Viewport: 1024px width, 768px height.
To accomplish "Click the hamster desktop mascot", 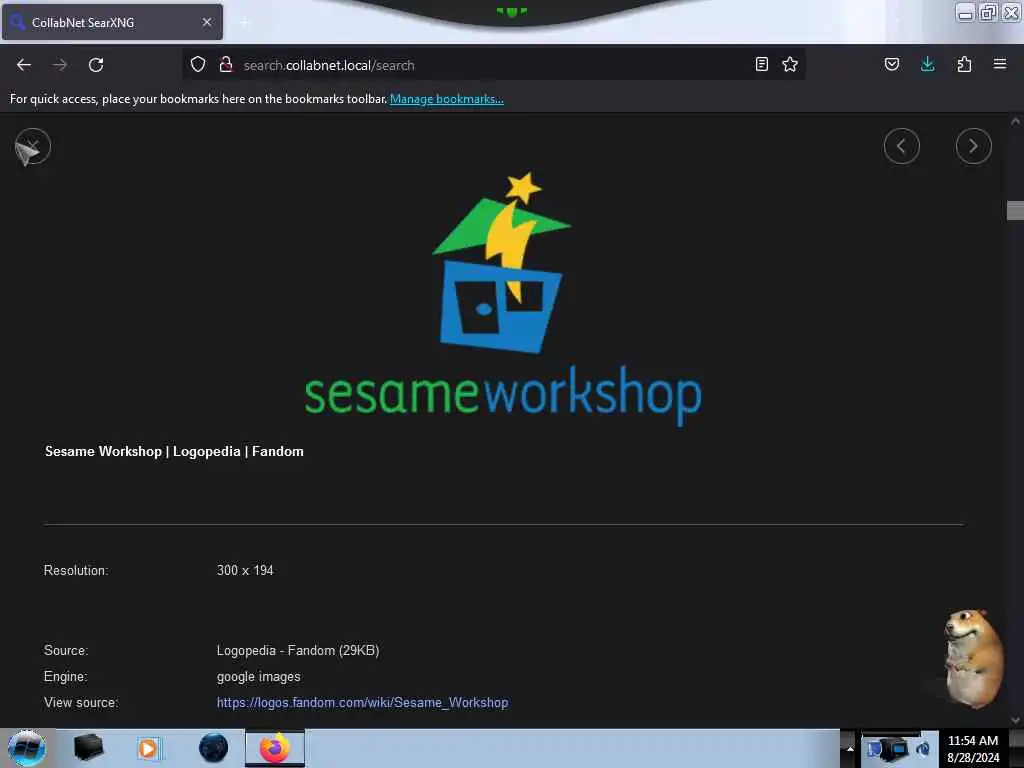I will [x=972, y=658].
